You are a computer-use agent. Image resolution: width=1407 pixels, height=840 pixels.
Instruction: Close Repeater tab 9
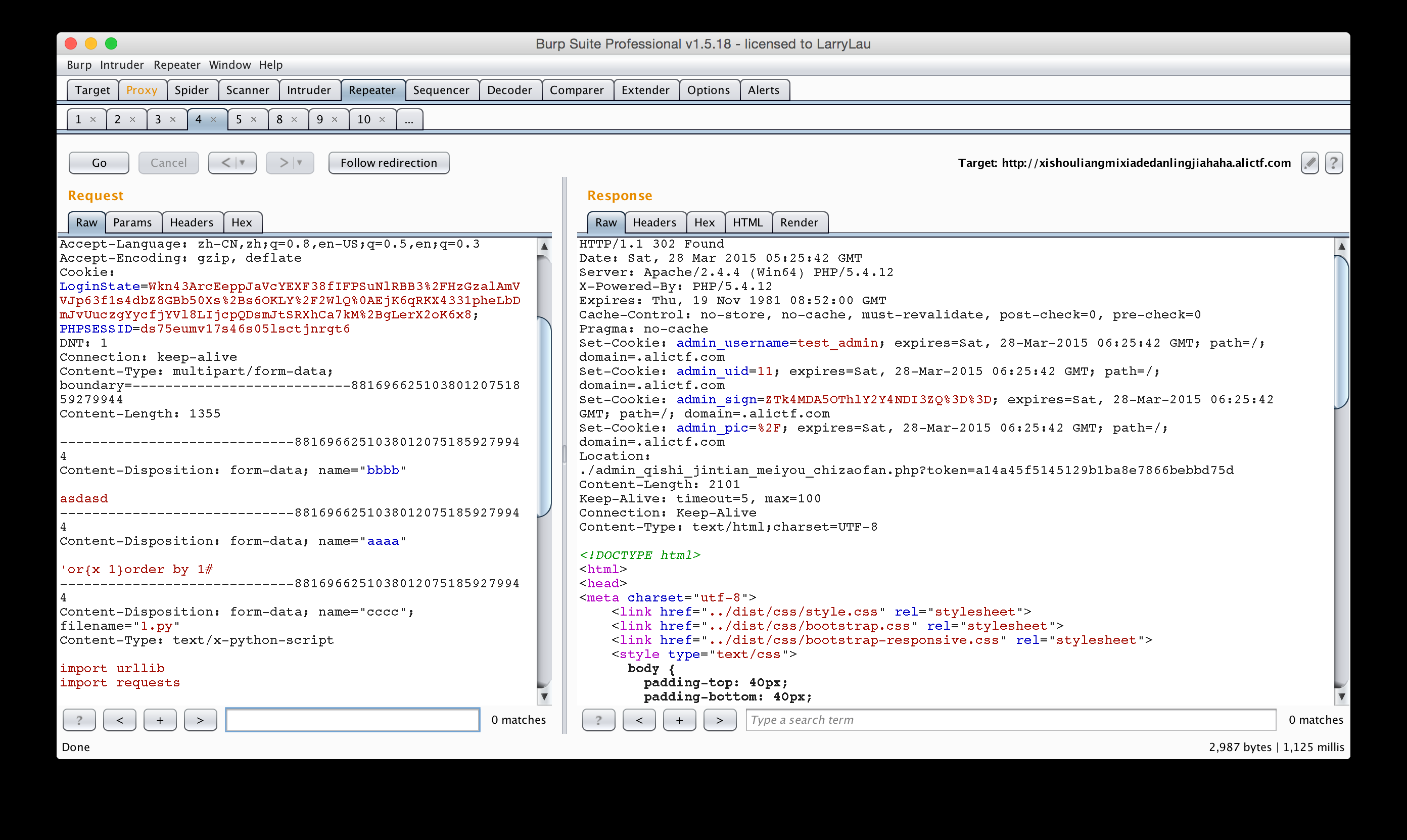click(335, 119)
